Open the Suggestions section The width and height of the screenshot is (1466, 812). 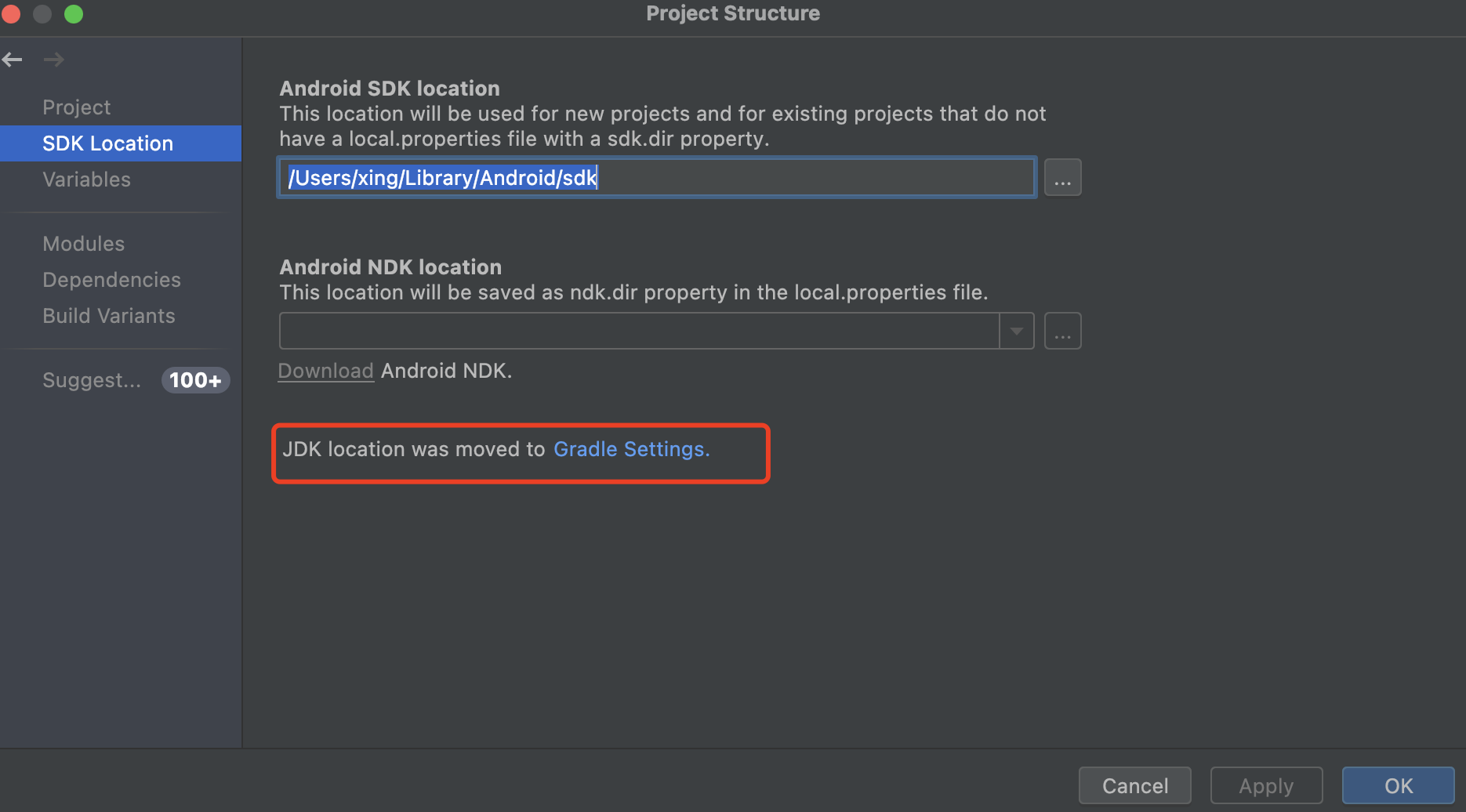pyautogui.click(x=92, y=380)
